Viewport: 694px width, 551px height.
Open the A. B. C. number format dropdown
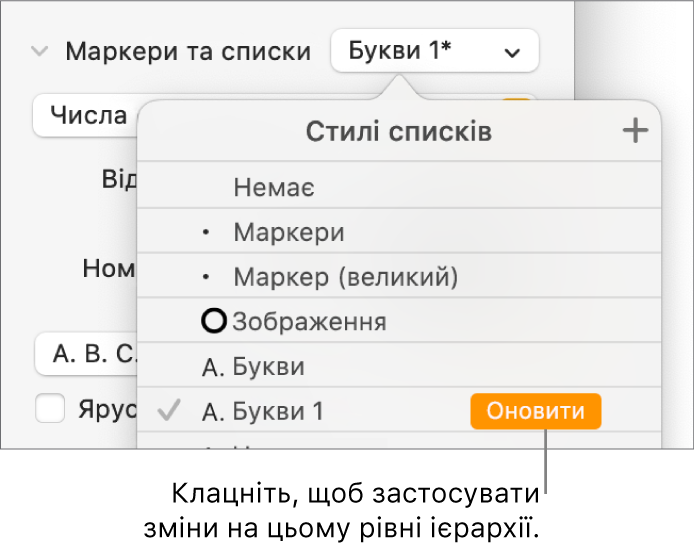pyautogui.click(x=87, y=354)
